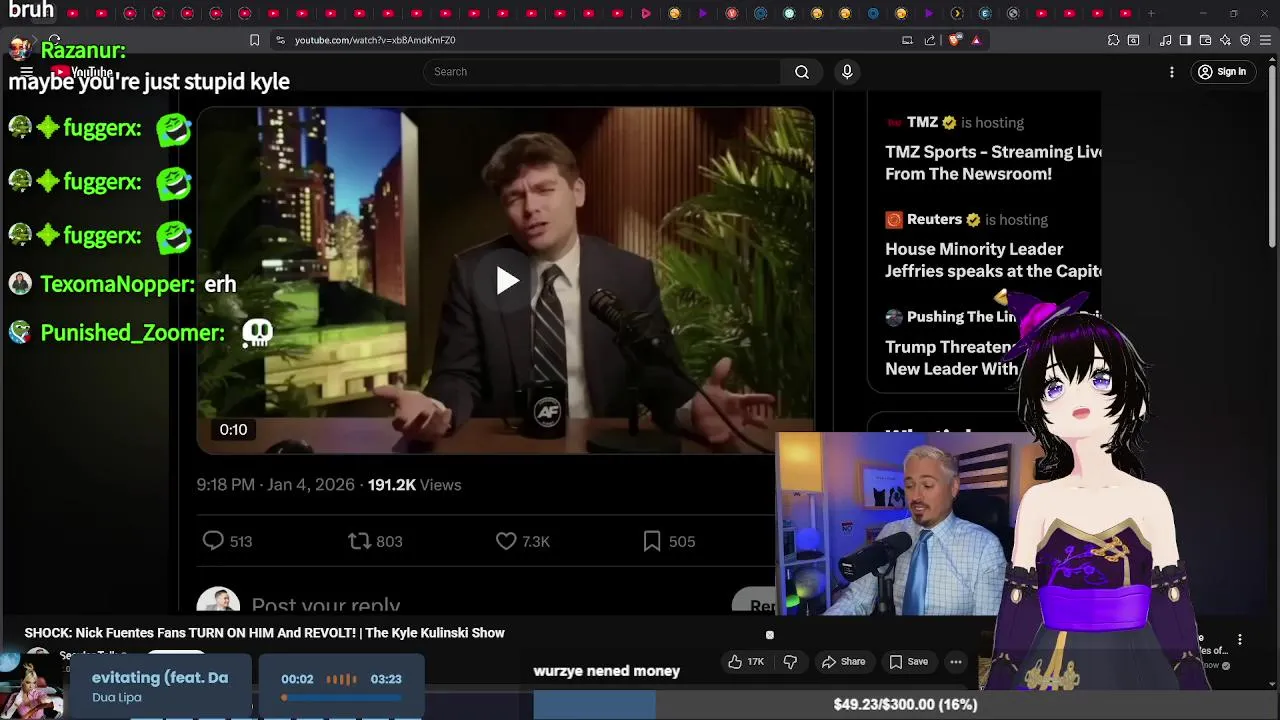This screenshot has width=1280, height=720.
Task: Open YouTube settings three-dot menu
Action: [x=1172, y=72]
